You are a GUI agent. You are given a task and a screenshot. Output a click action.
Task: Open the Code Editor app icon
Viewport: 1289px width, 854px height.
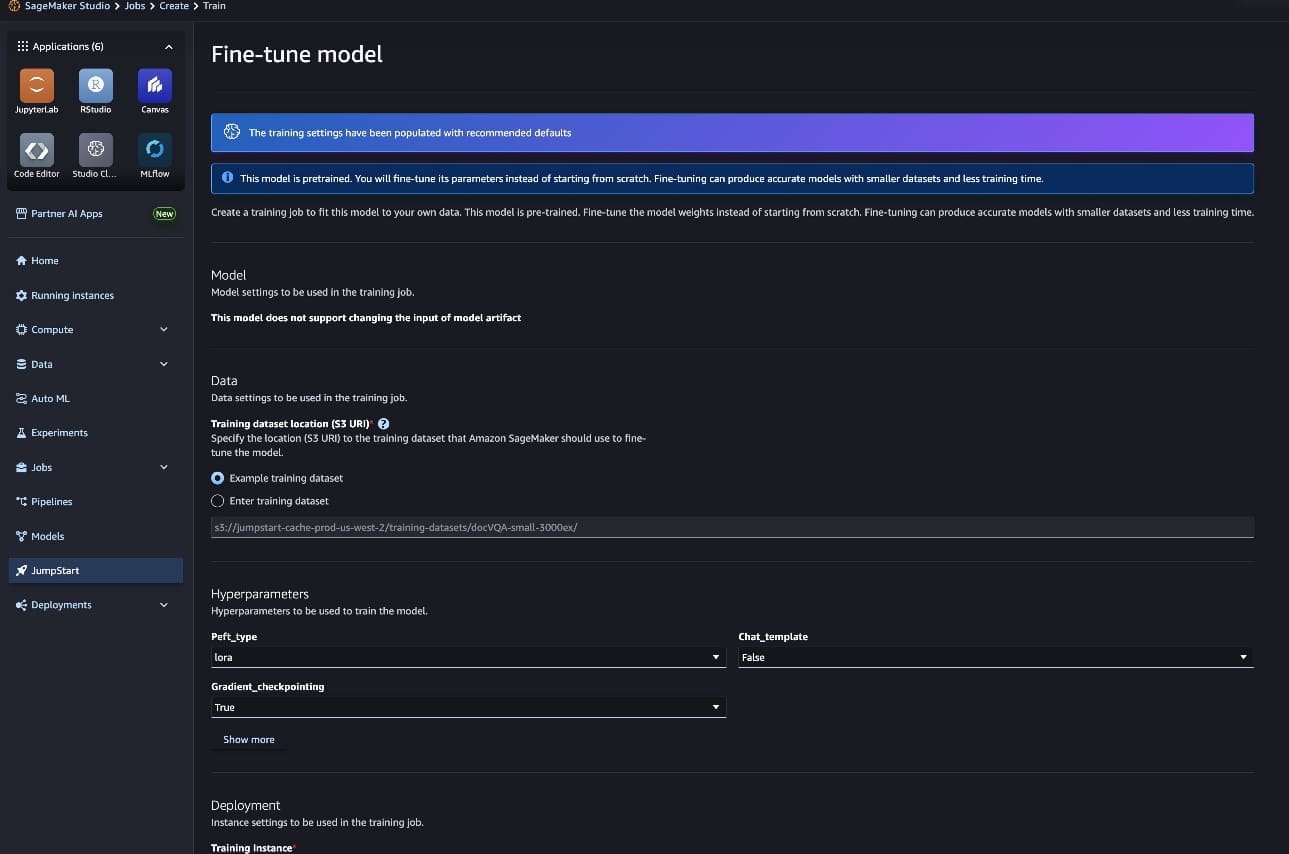(37, 150)
